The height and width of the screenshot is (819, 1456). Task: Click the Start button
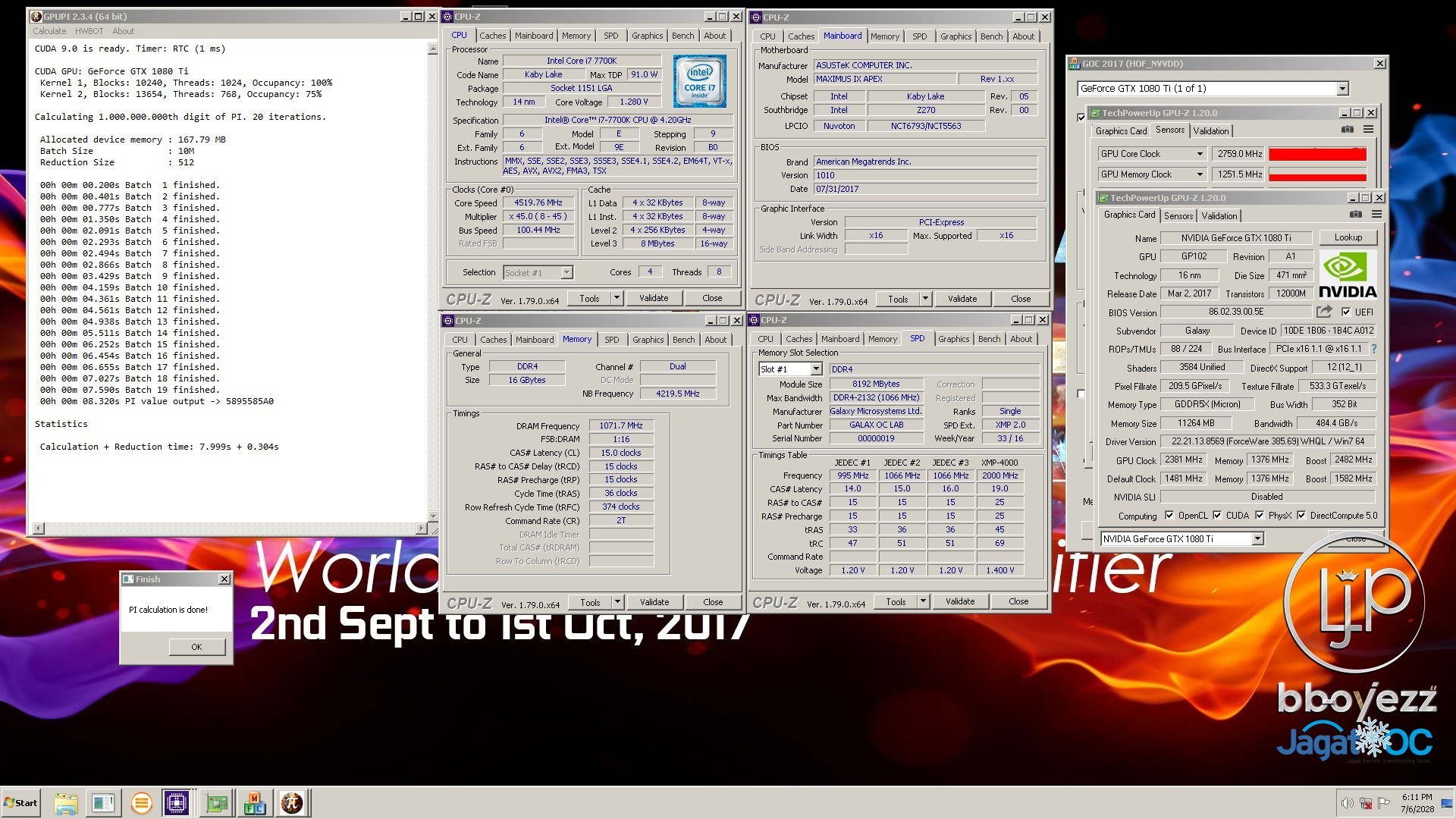(20, 802)
